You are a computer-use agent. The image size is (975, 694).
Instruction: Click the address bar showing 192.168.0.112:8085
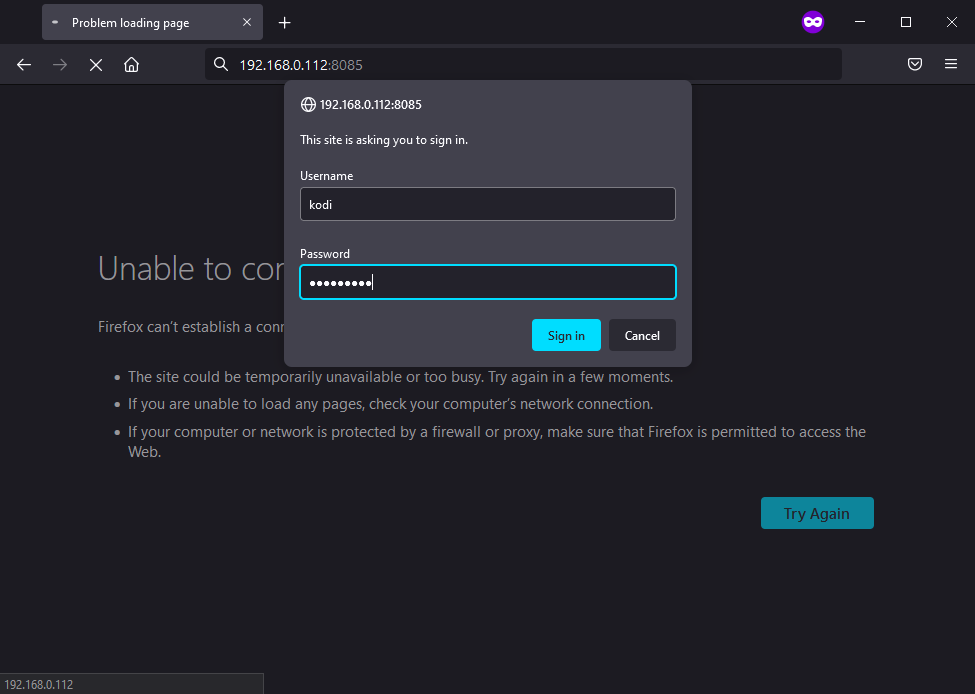[x=523, y=65]
